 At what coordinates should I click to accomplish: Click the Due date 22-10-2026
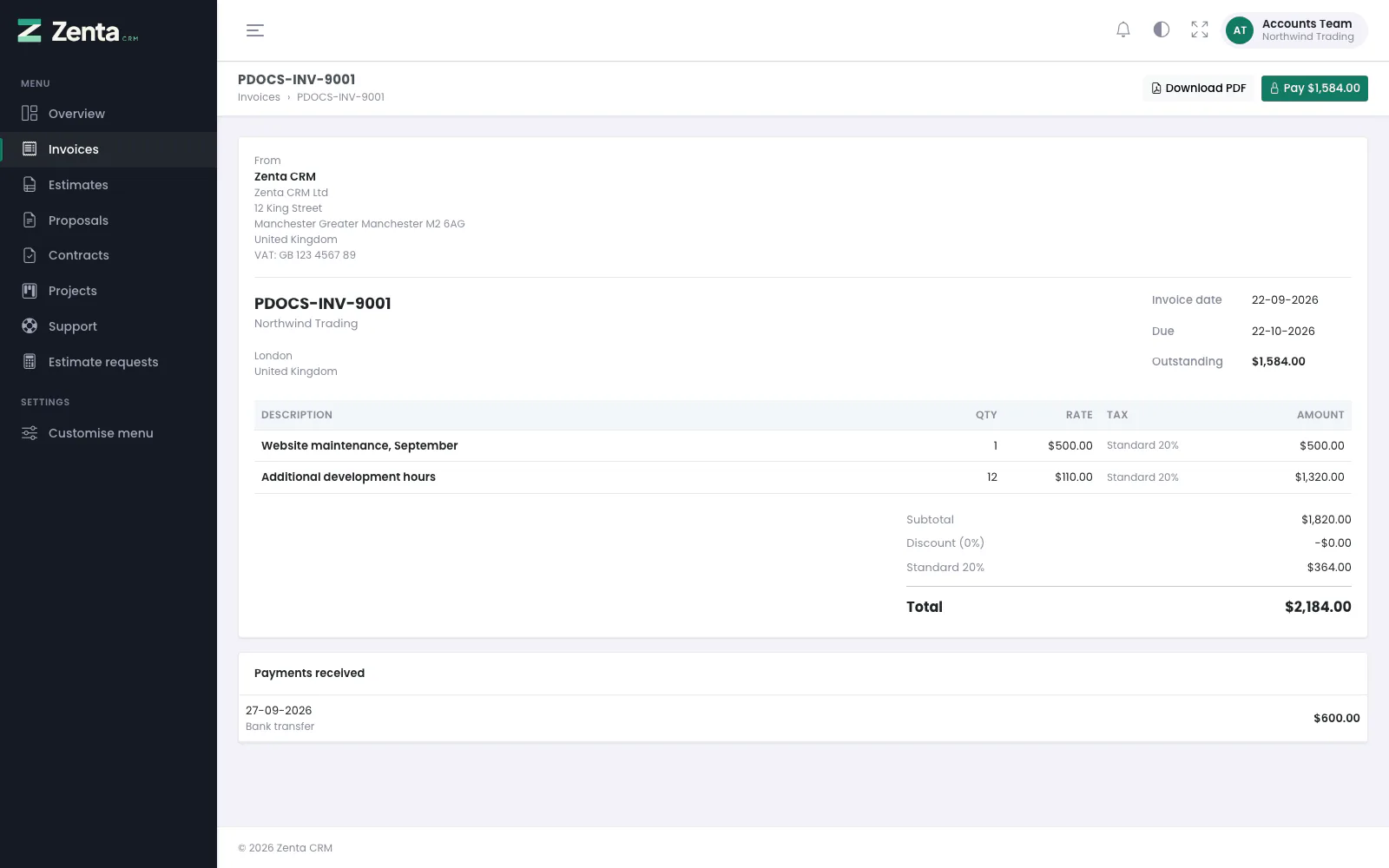point(1283,331)
